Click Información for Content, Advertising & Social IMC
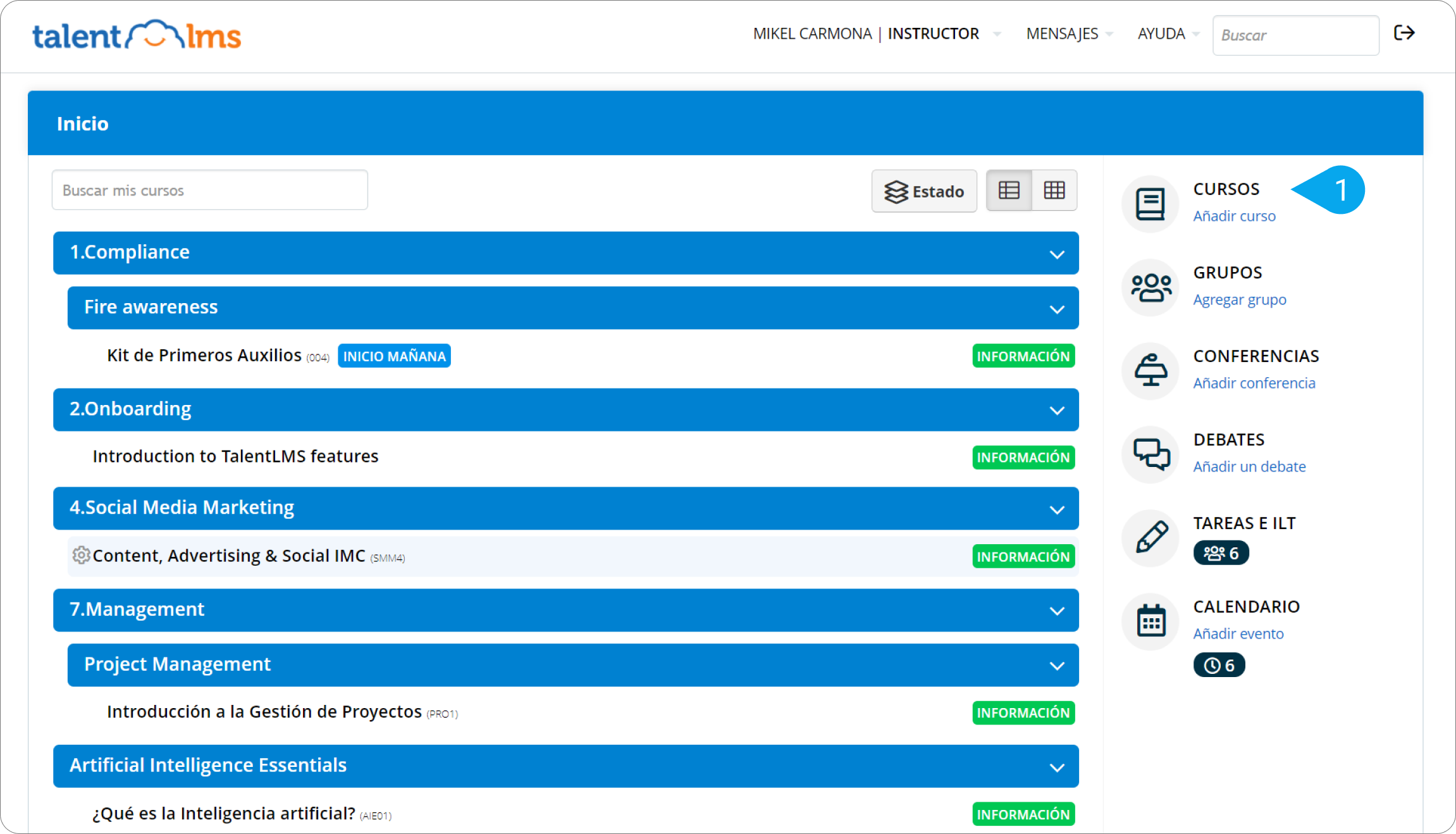1456x834 pixels. 1023,557
